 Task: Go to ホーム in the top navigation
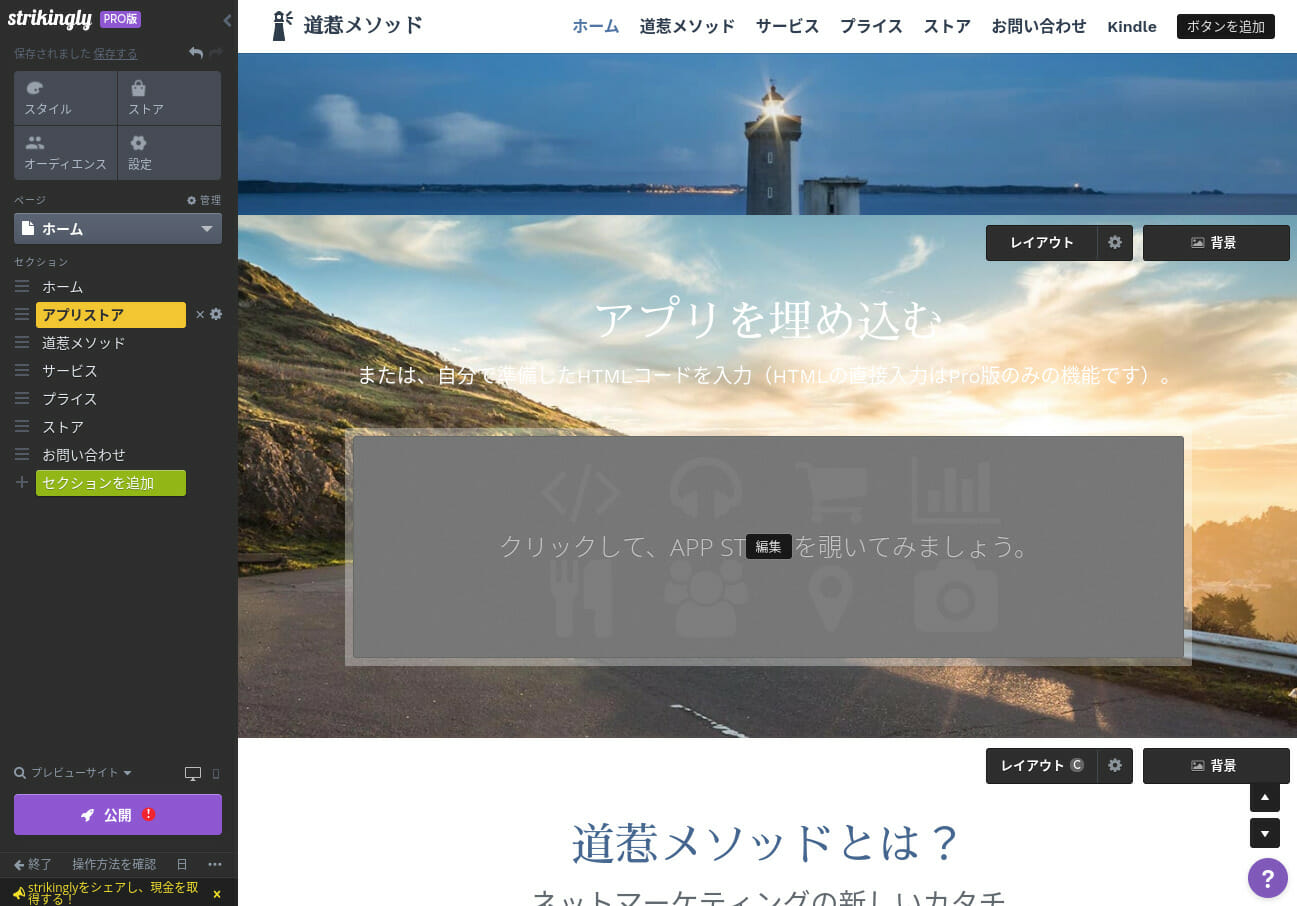tap(596, 27)
